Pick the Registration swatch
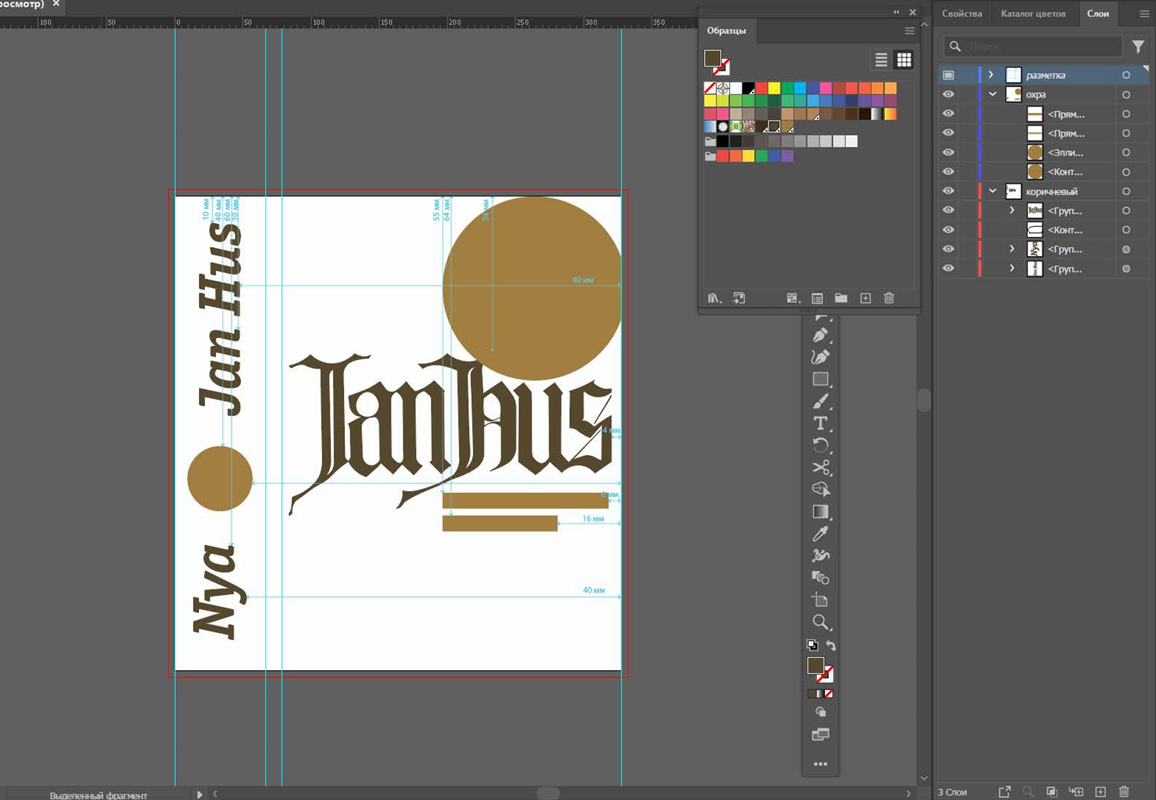 point(723,88)
